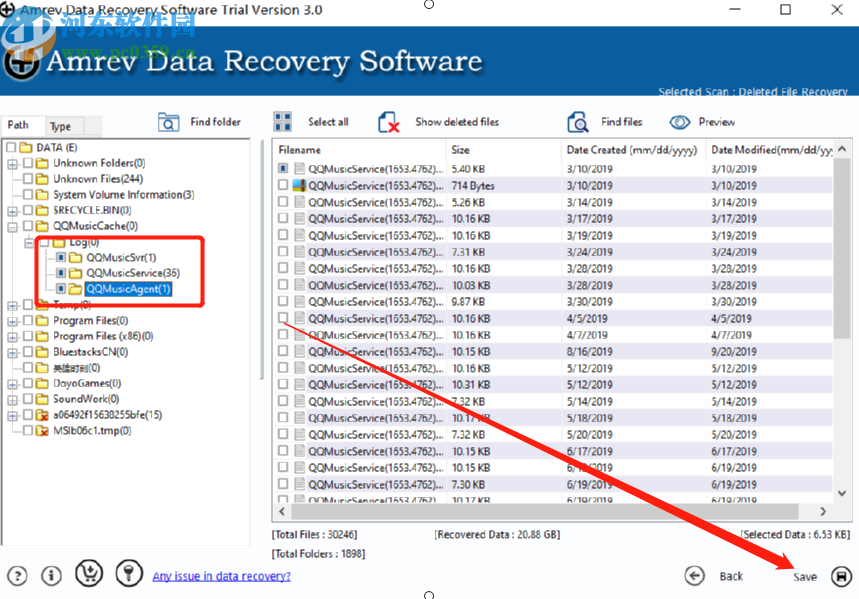859x599 pixels.
Task: Sort by Date Modified column header
Action: (x=770, y=150)
